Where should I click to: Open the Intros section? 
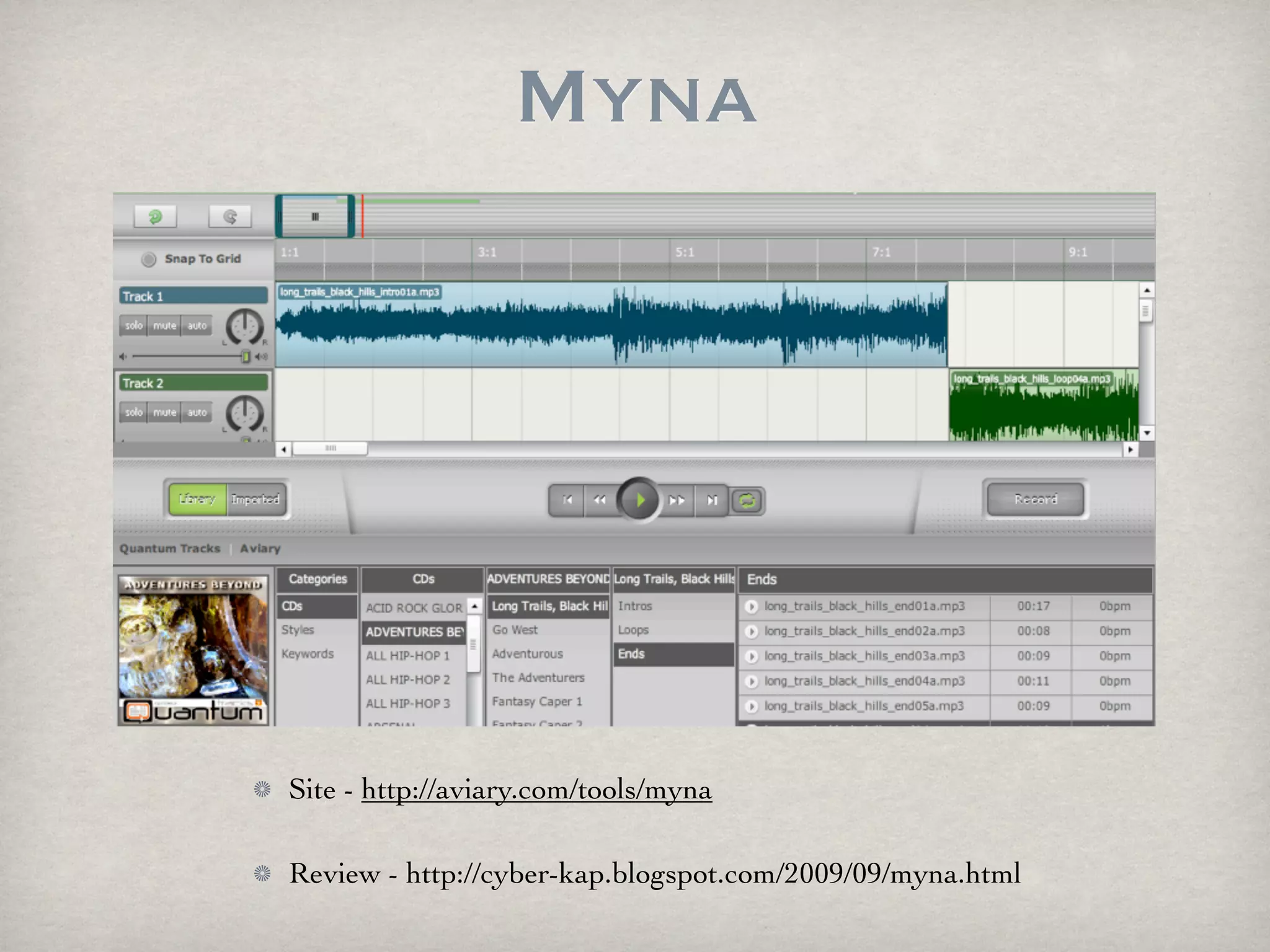tap(673, 606)
